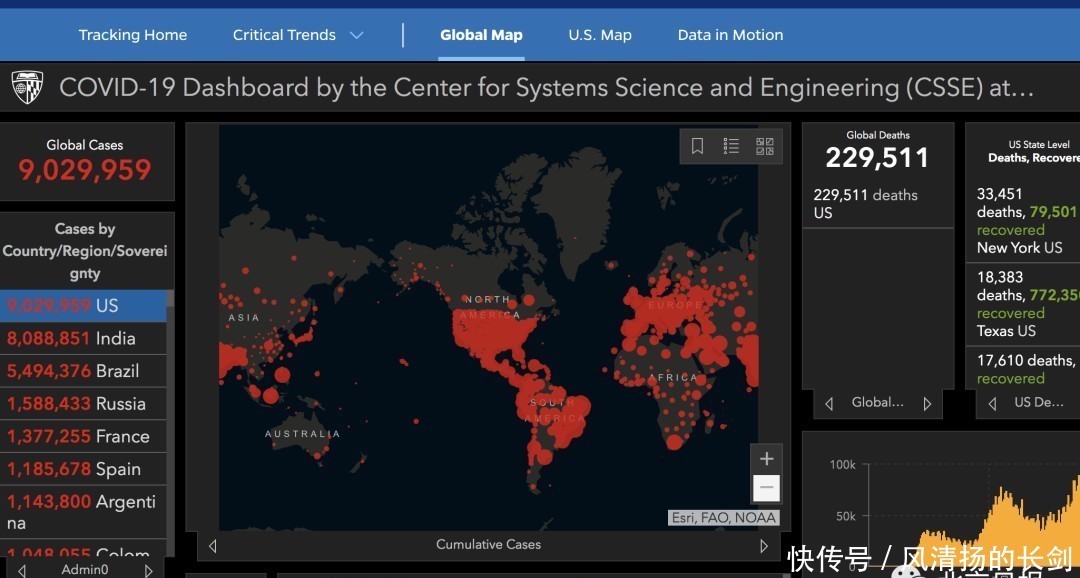Screen dimensions: 1080x578
Task: Select Russia with 1,588,433 cases
Action: 83,404
